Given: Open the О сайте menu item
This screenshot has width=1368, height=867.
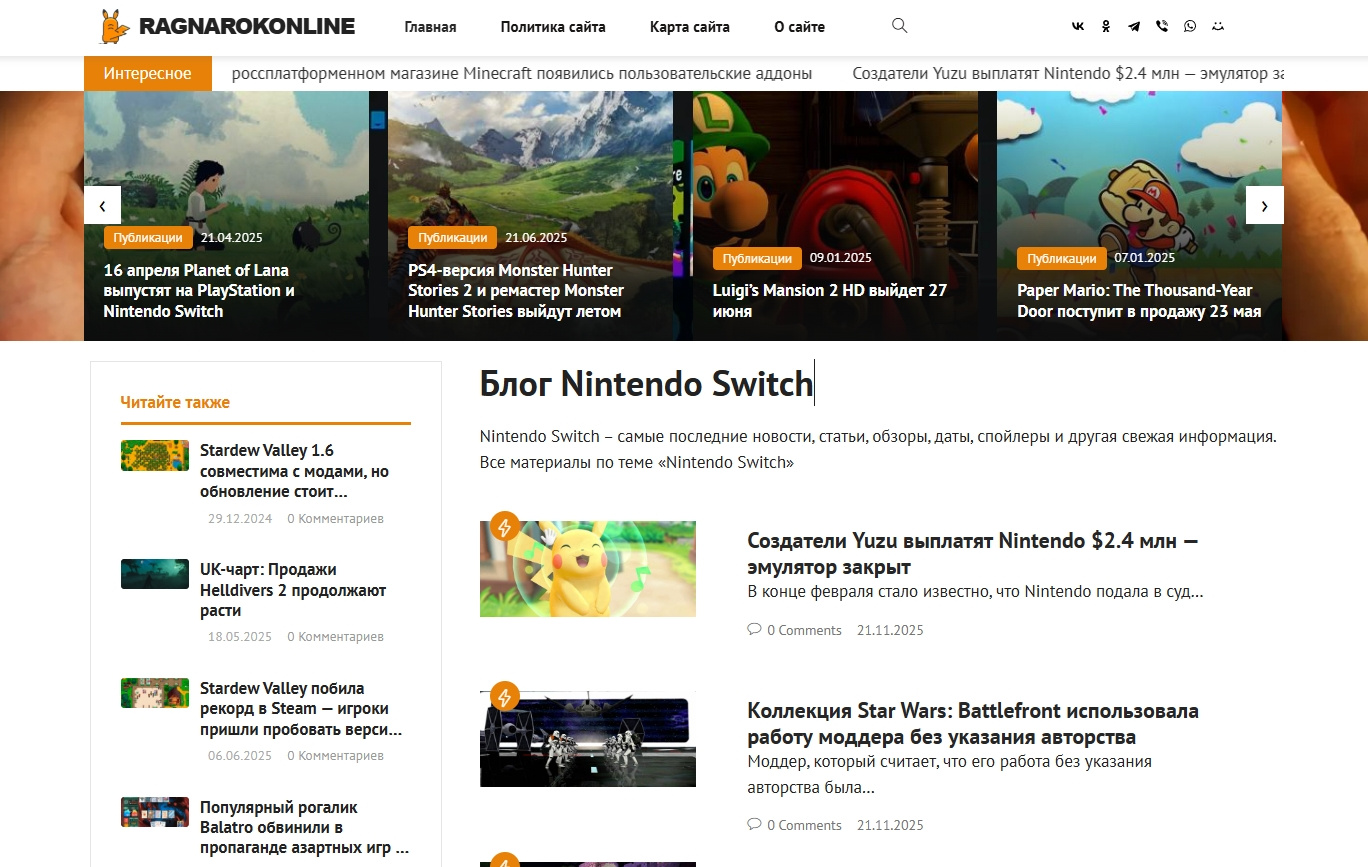Looking at the screenshot, I should [800, 27].
